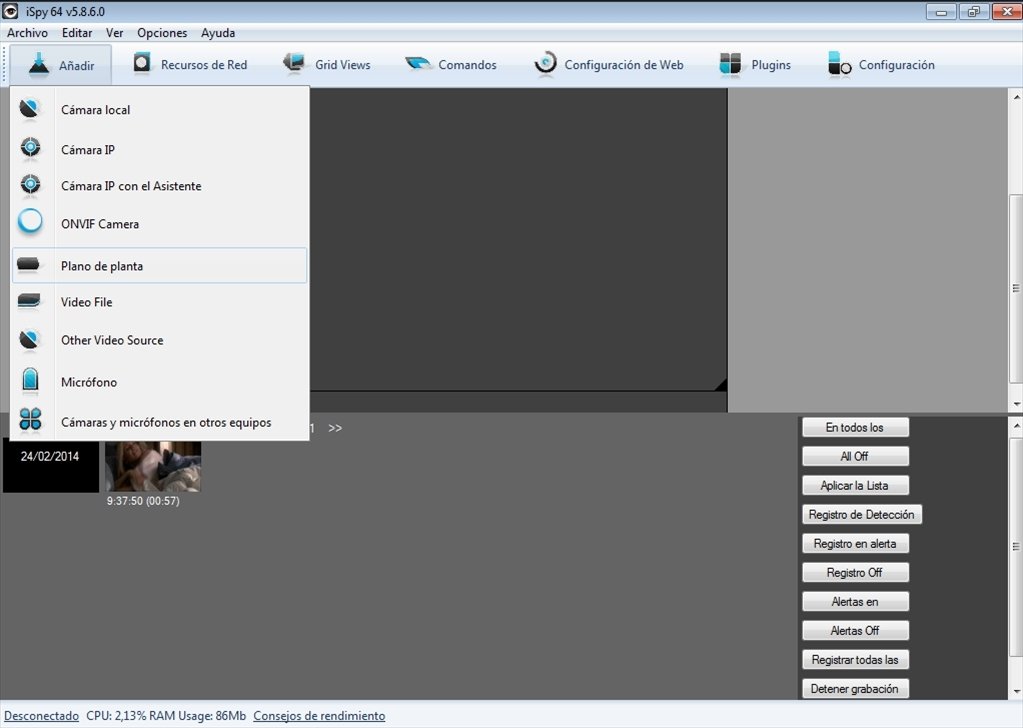Click the Aplicar la Lista button
This screenshot has height=728, width=1023.
855,485
